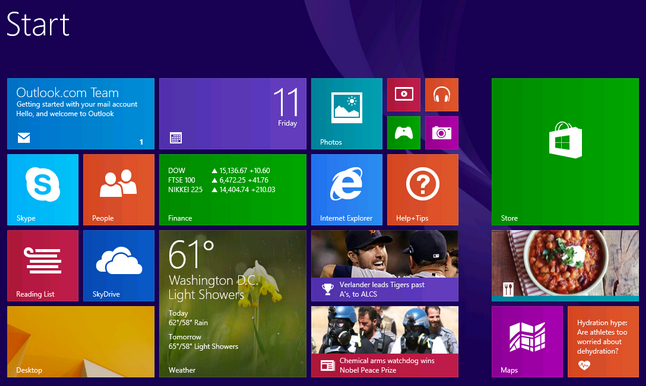Click the newspaper icon on News tile
The image size is (646, 386).
pos(328,365)
